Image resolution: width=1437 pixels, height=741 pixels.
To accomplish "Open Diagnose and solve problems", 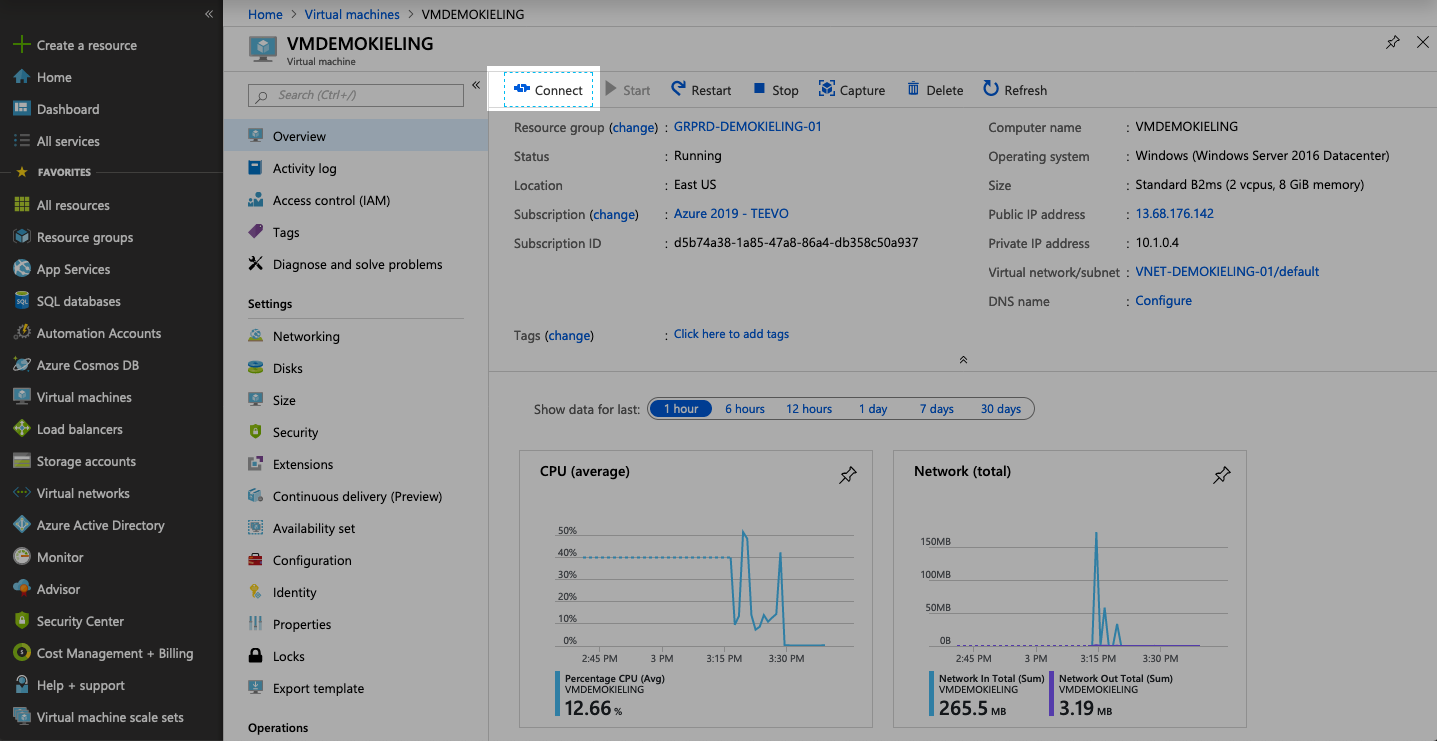I will 356,264.
